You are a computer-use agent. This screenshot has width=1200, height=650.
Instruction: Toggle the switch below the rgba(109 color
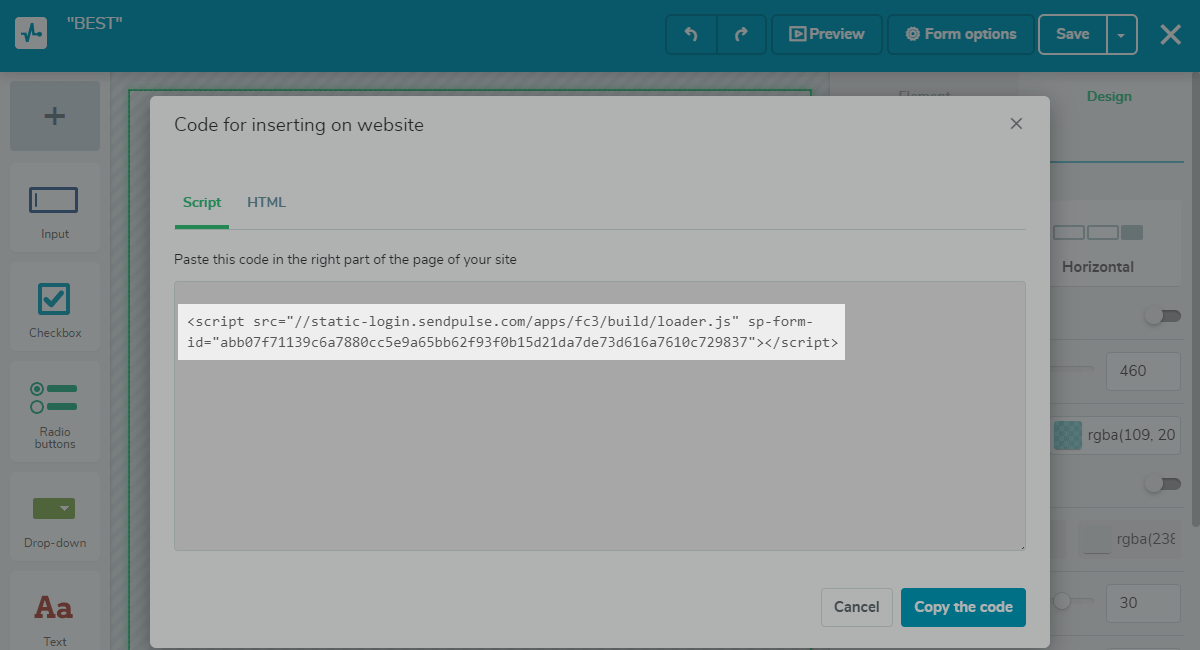coord(1162,484)
